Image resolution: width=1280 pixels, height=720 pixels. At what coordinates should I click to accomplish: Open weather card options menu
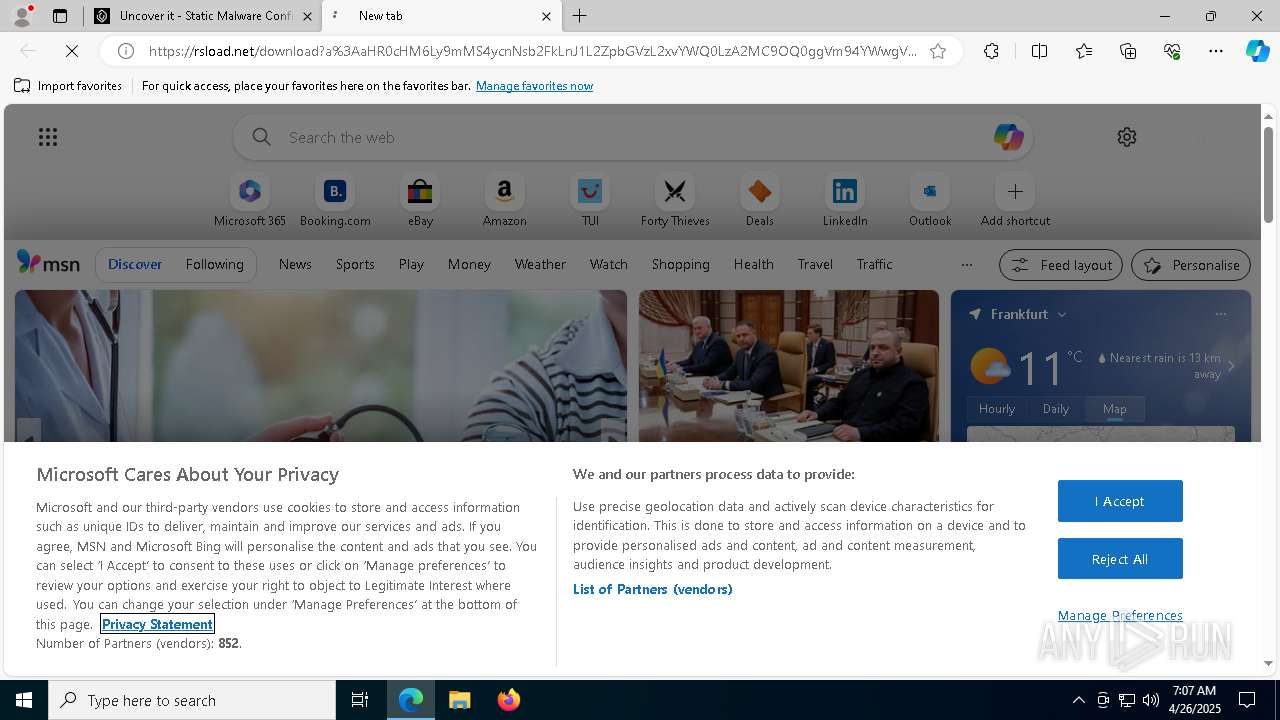pyautogui.click(x=1220, y=314)
